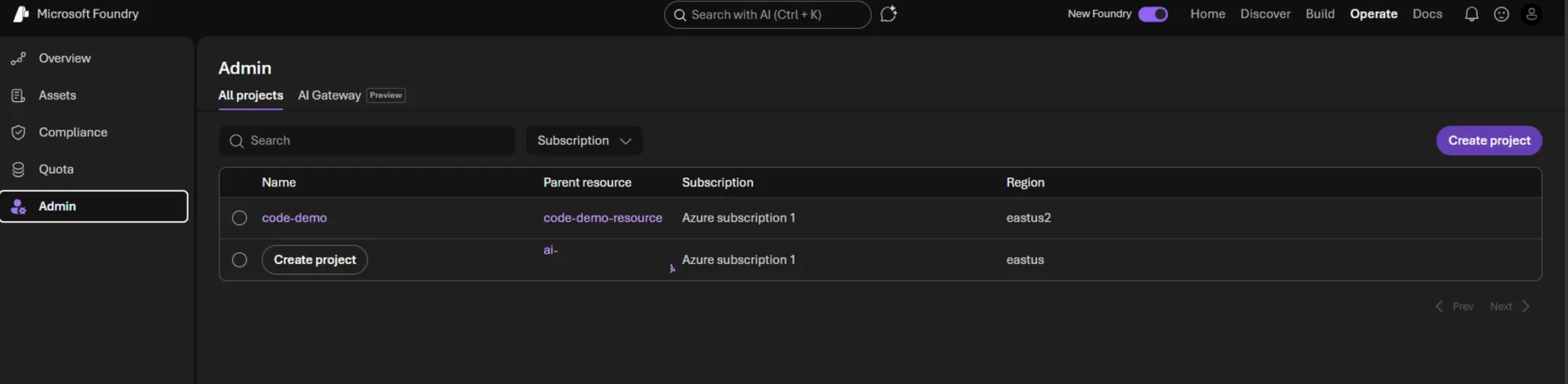
Task: Turn off the New Foundry toggle
Action: tap(1153, 14)
